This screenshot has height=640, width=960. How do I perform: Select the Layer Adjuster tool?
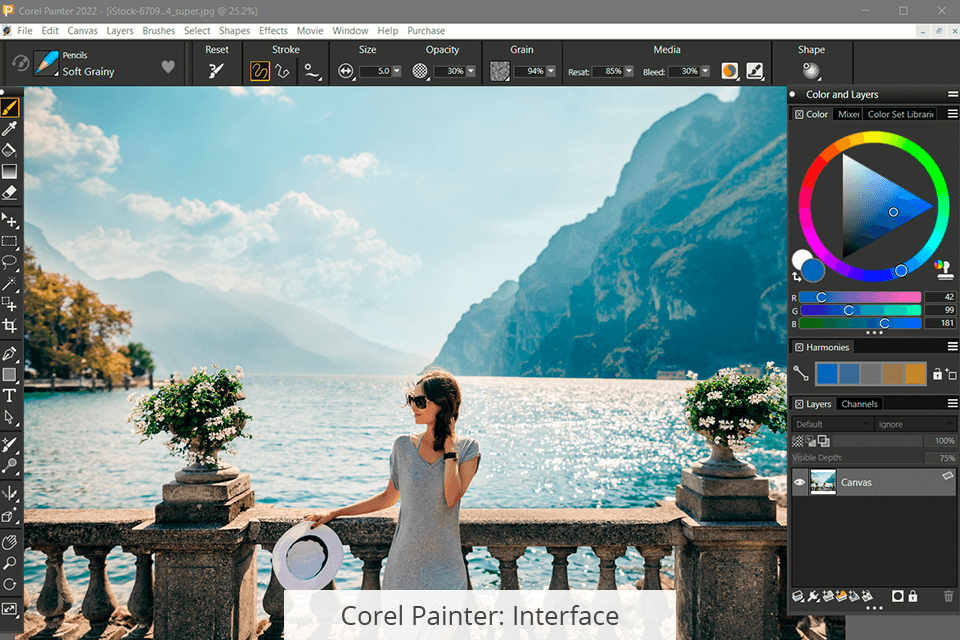click(x=10, y=220)
